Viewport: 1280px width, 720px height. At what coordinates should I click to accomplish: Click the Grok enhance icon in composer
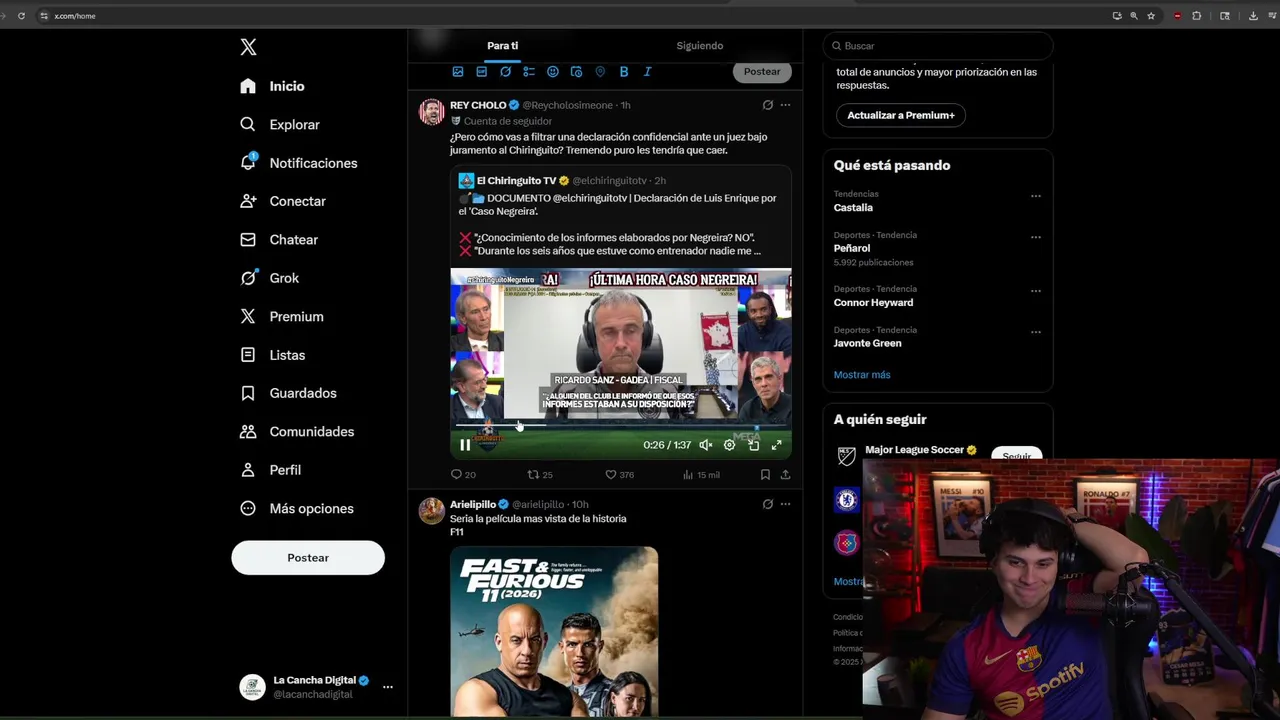point(505,72)
